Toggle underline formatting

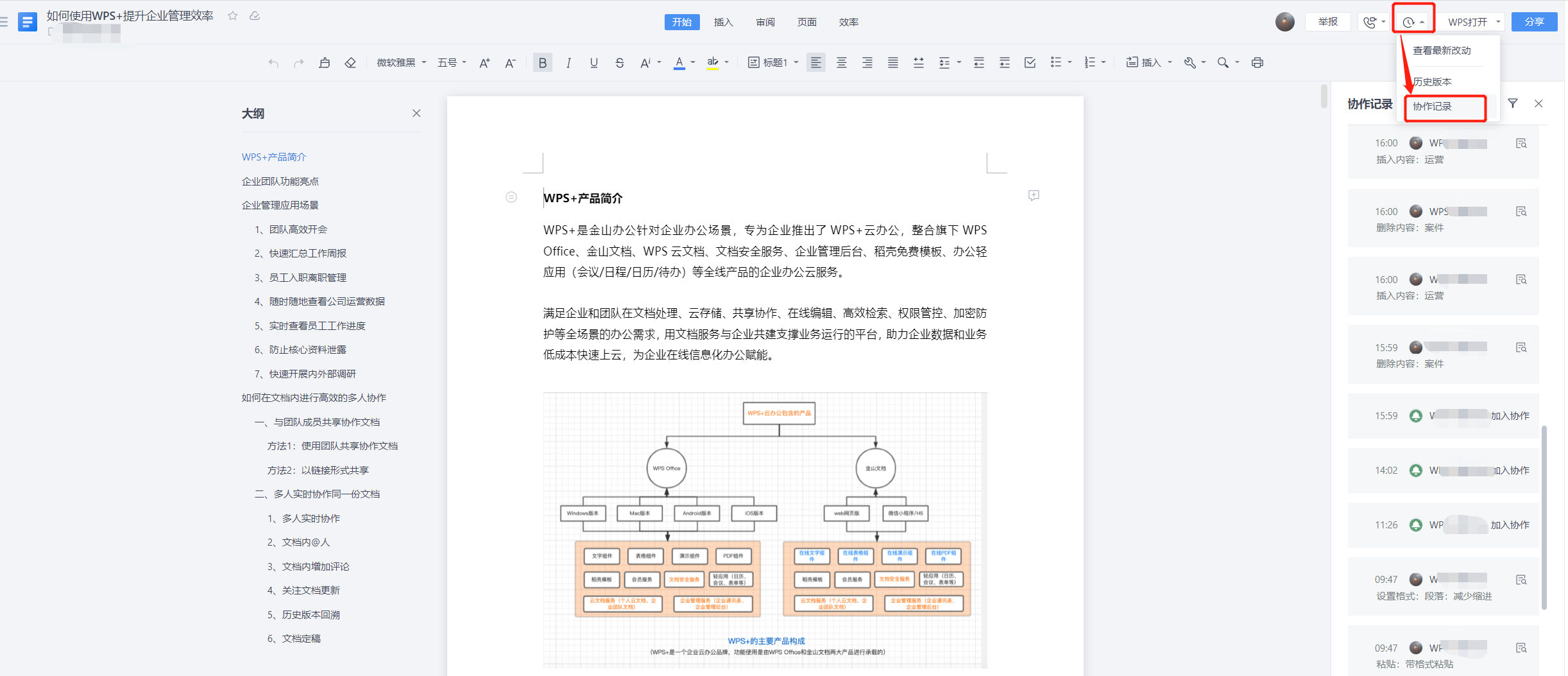(594, 62)
